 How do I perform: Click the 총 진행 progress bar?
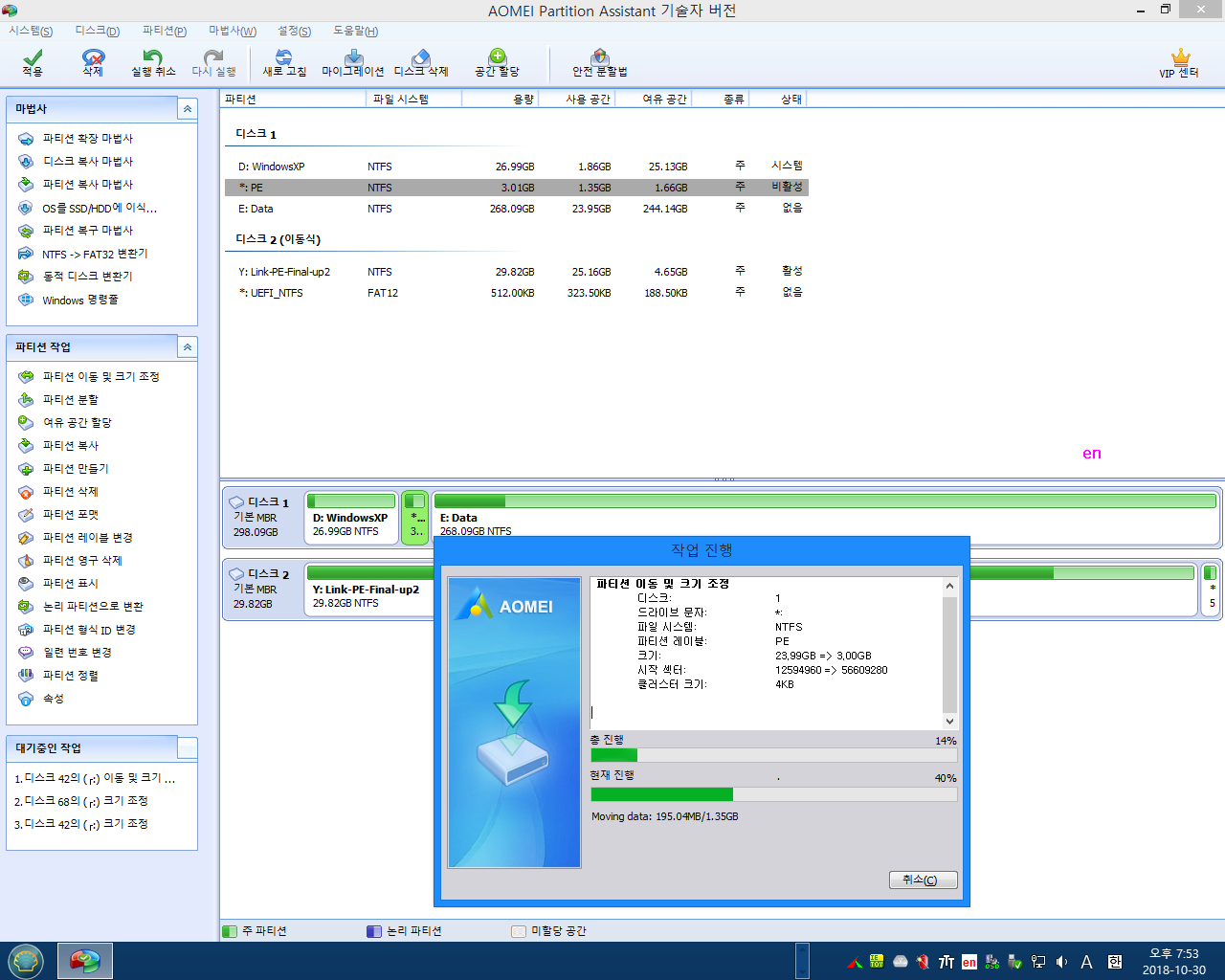click(774, 755)
